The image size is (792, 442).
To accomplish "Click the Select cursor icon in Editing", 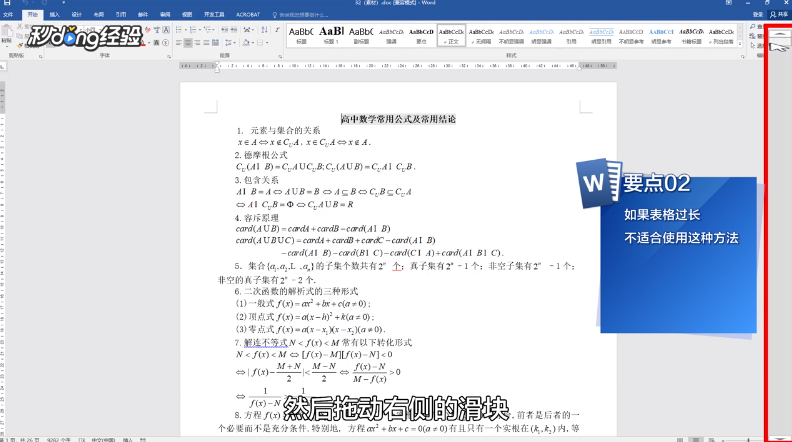I will 754,45.
